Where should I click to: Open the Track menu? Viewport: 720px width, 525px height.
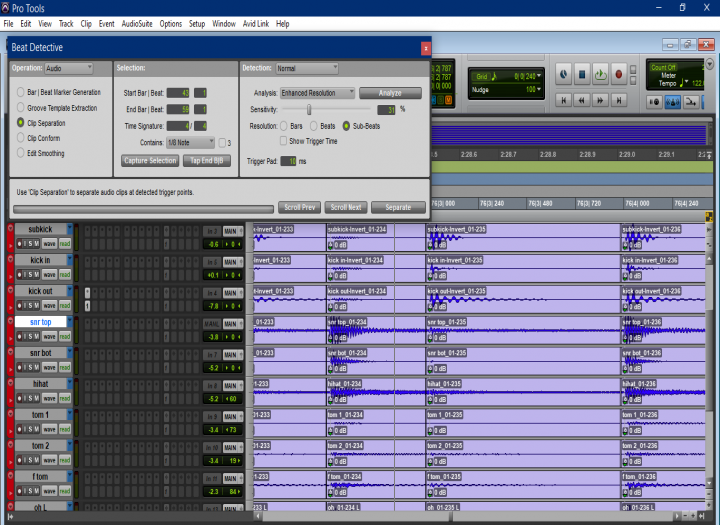(x=66, y=24)
